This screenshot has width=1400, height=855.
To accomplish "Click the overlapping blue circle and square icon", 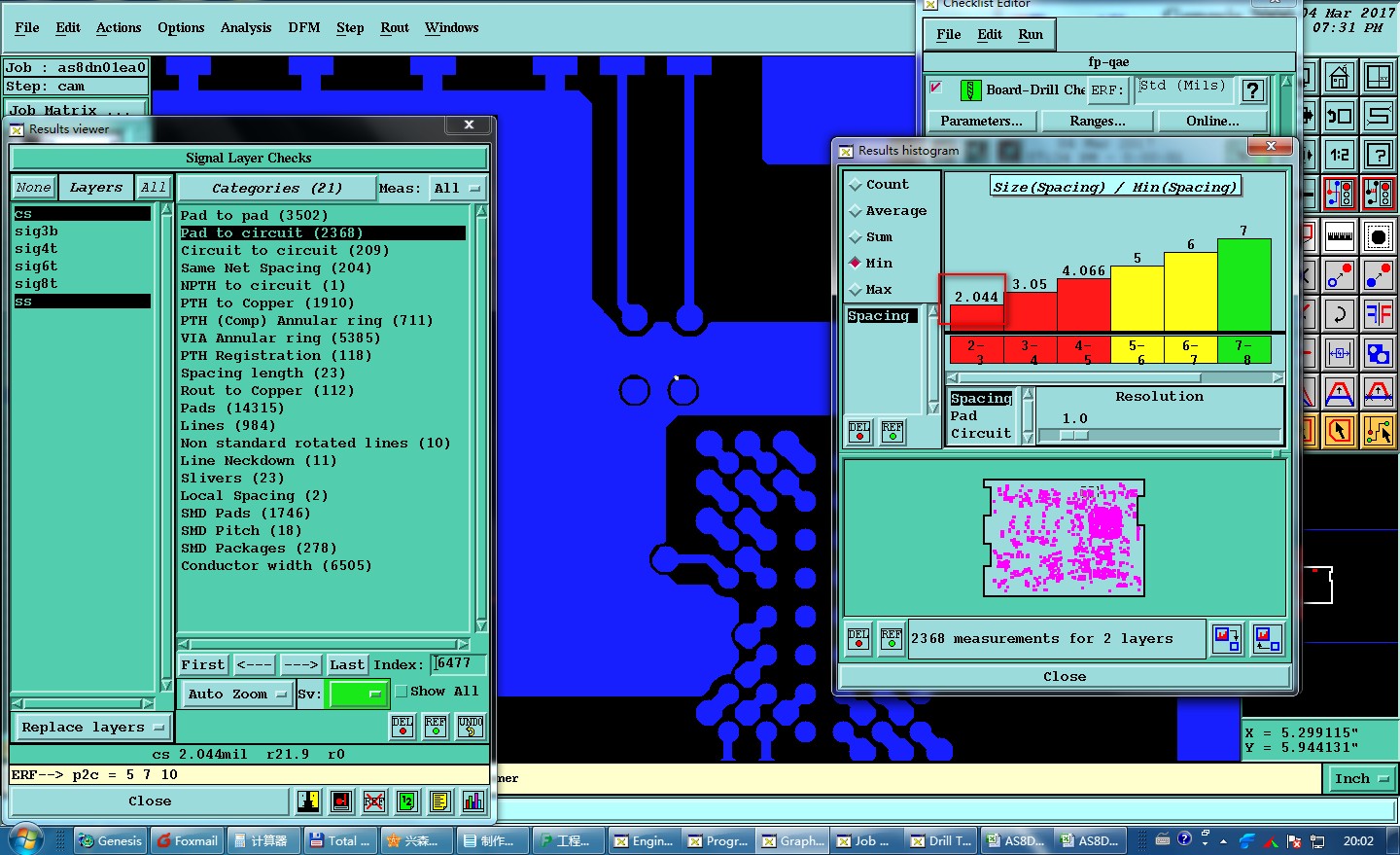I will click(x=1379, y=352).
